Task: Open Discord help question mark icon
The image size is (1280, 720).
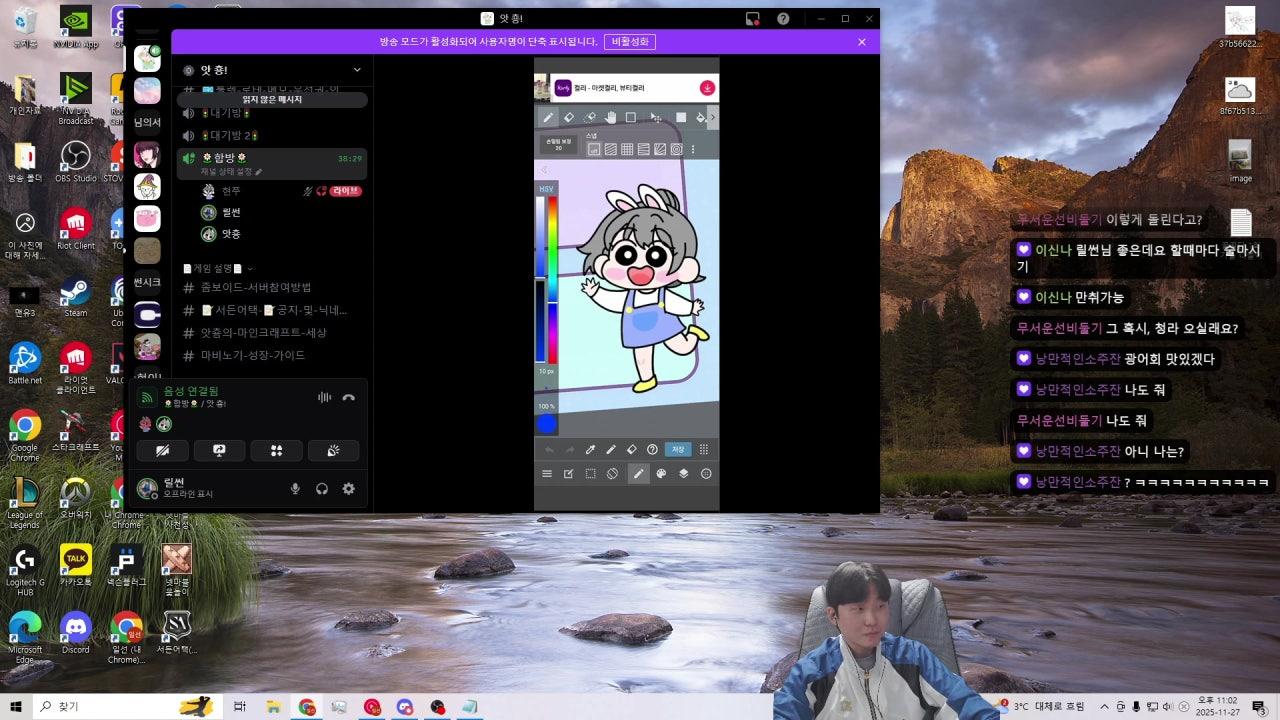Action: pos(783,19)
